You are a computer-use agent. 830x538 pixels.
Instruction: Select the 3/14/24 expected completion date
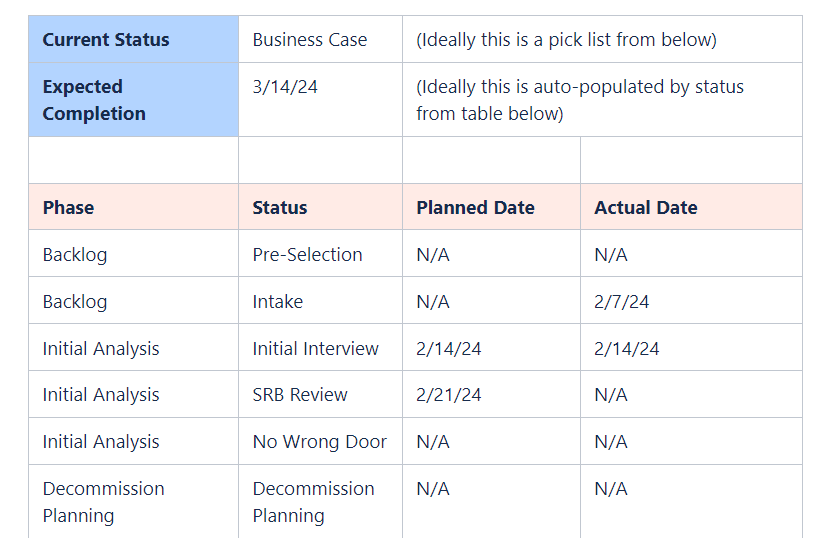285,87
